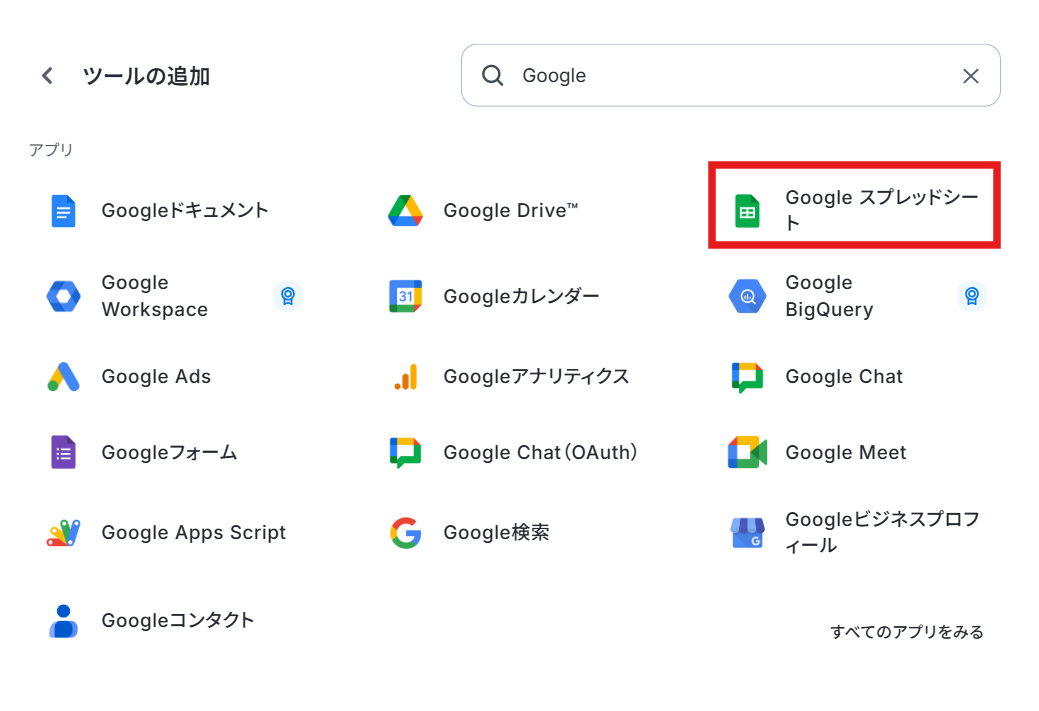Choose the Google Meet camera icon
The height and width of the screenshot is (711, 1039).
pyautogui.click(x=747, y=453)
